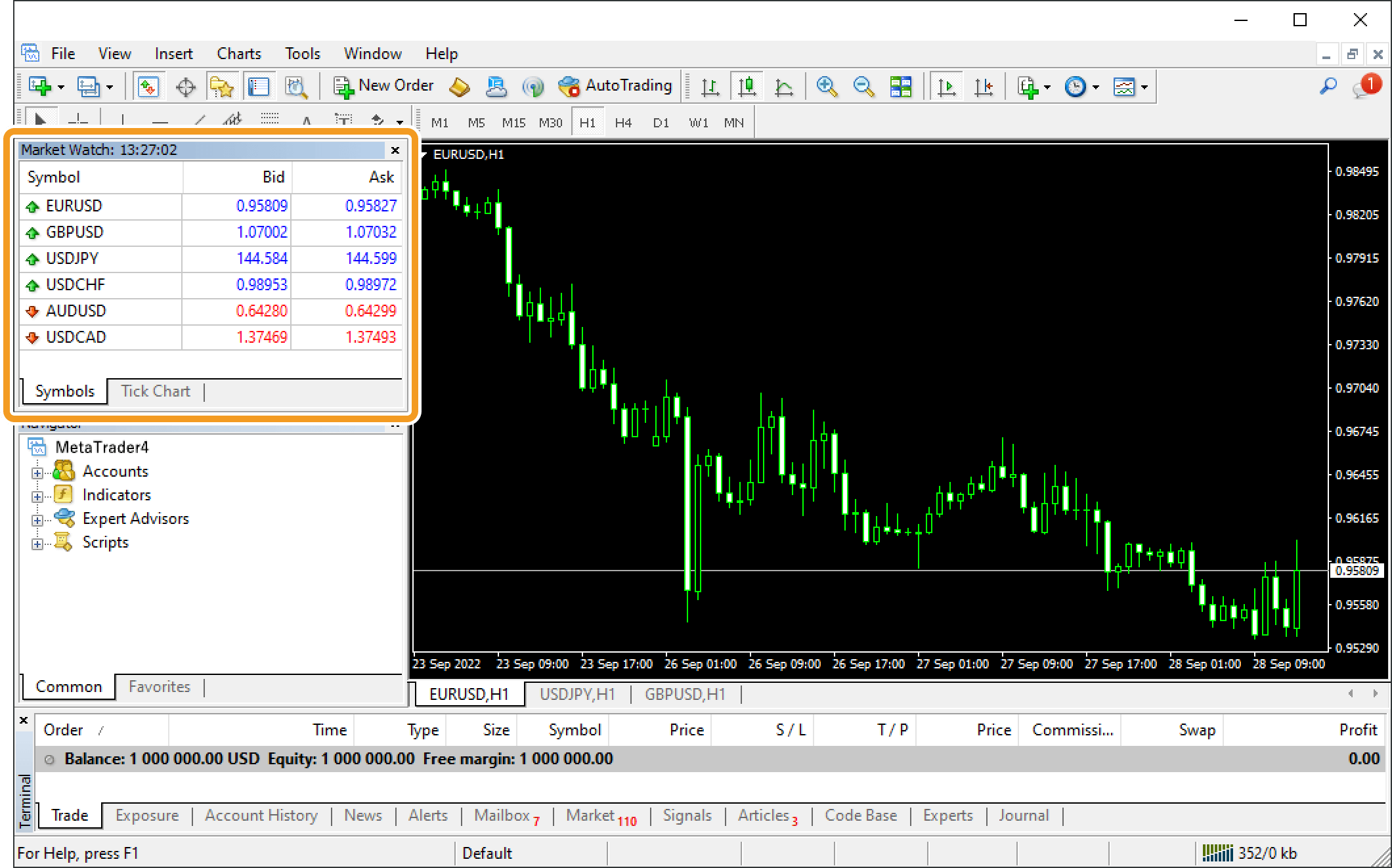Switch chart to Candlesticks mode
Viewport: 1392px width, 868px height.
point(747,86)
